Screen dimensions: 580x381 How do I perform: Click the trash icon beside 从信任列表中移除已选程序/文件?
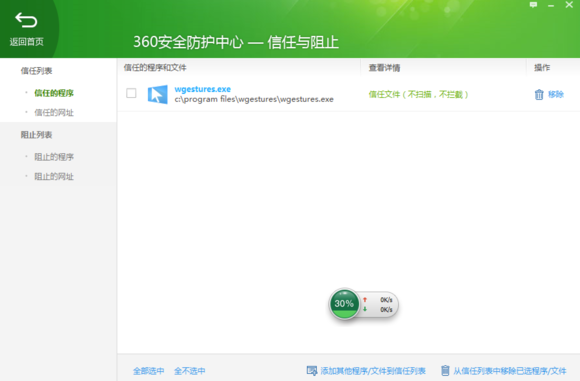point(445,370)
